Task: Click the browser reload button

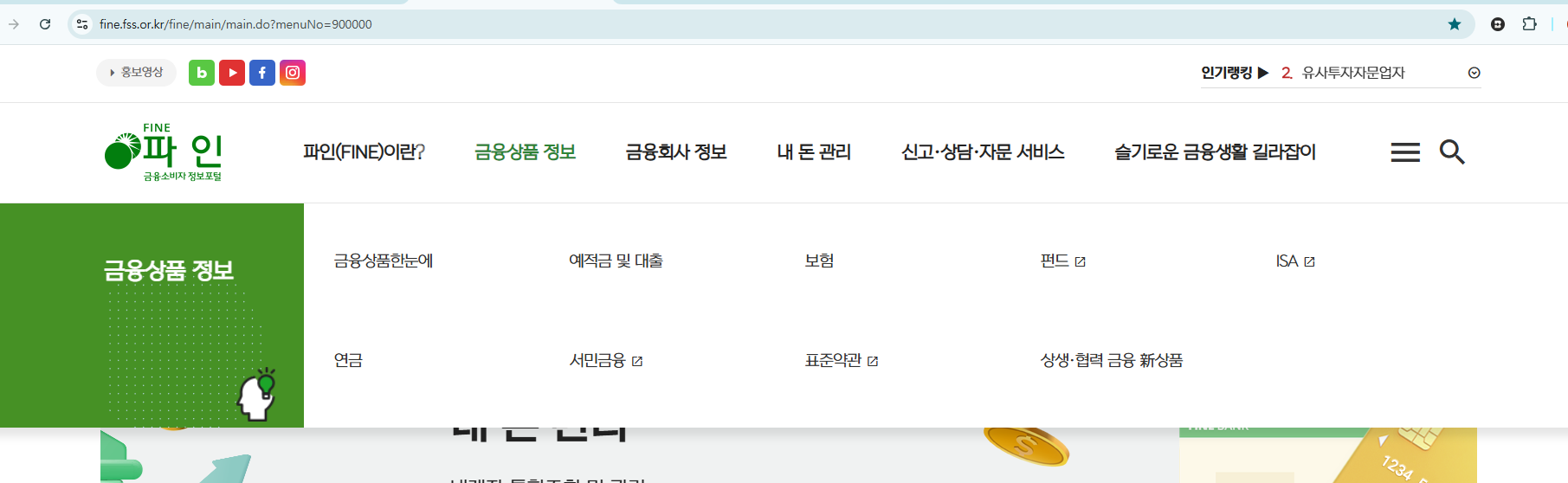Action: click(x=45, y=24)
